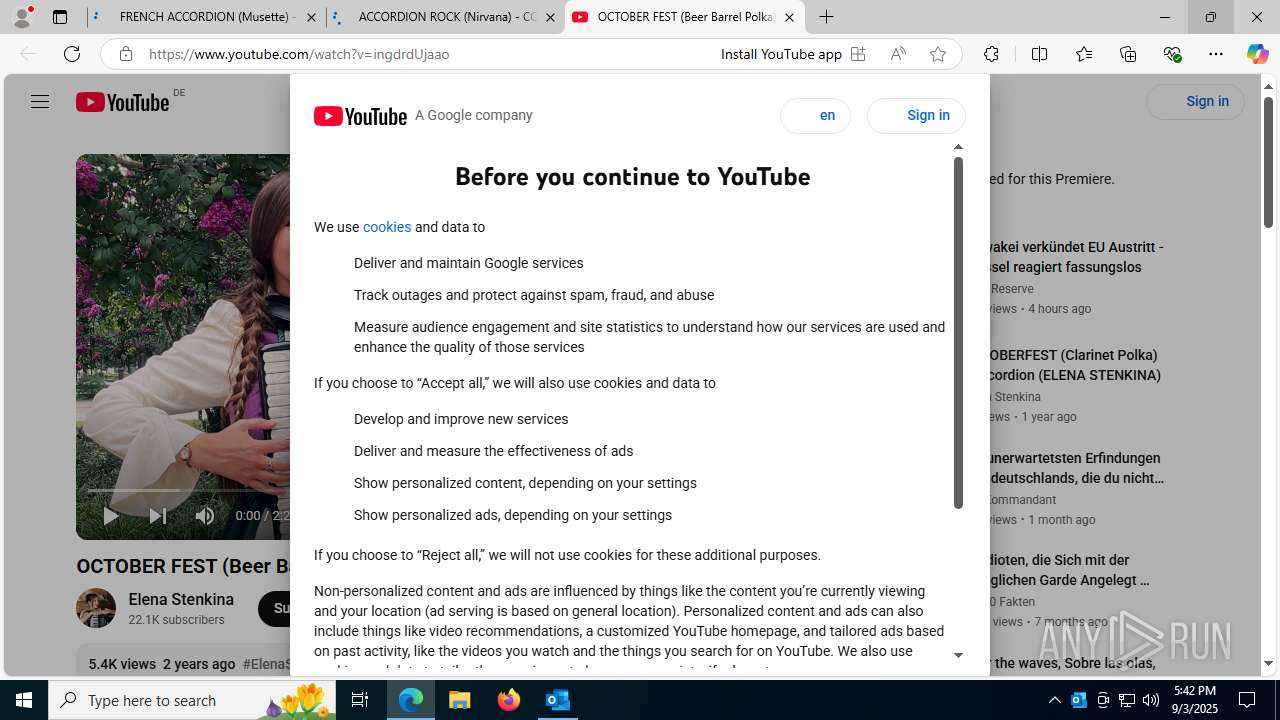Click the page vertical scrollbar thumb
The height and width of the screenshot is (720, 1280).
coord(1268,161)
